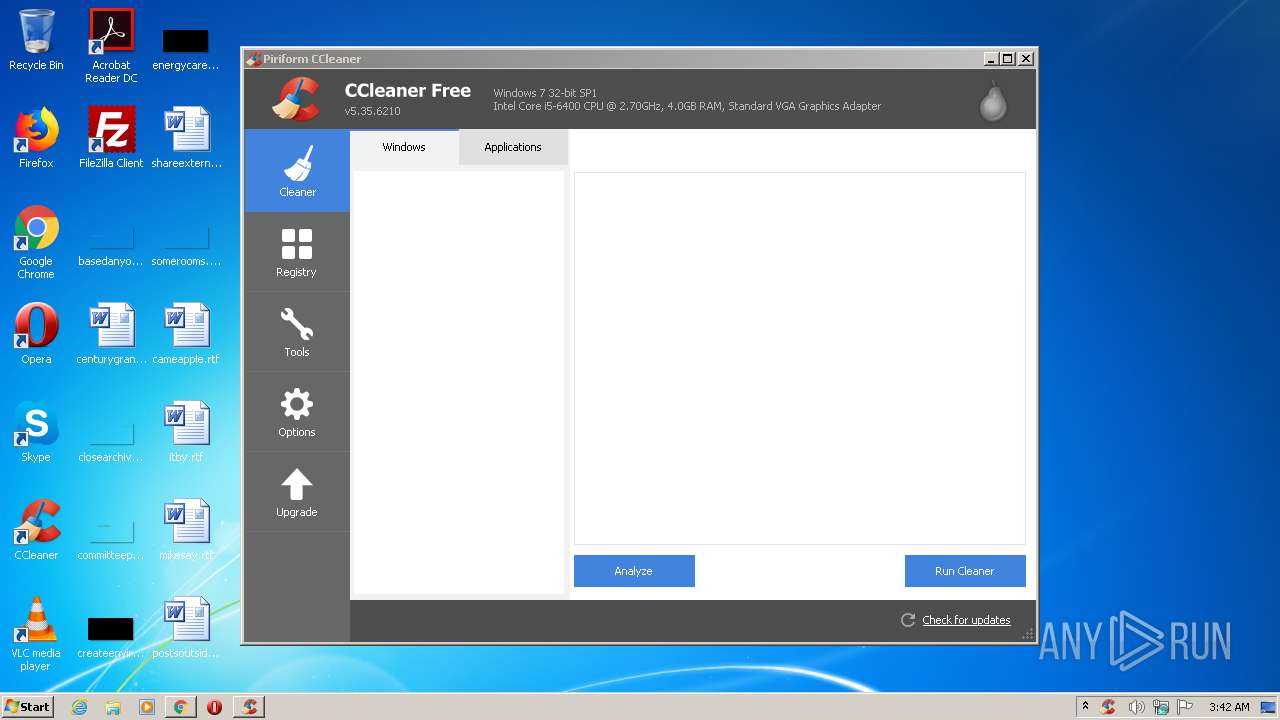Open the Tools section
The width and height of the screenshot is (1280, 720).
pyautogui.click(x=297, y=331)
